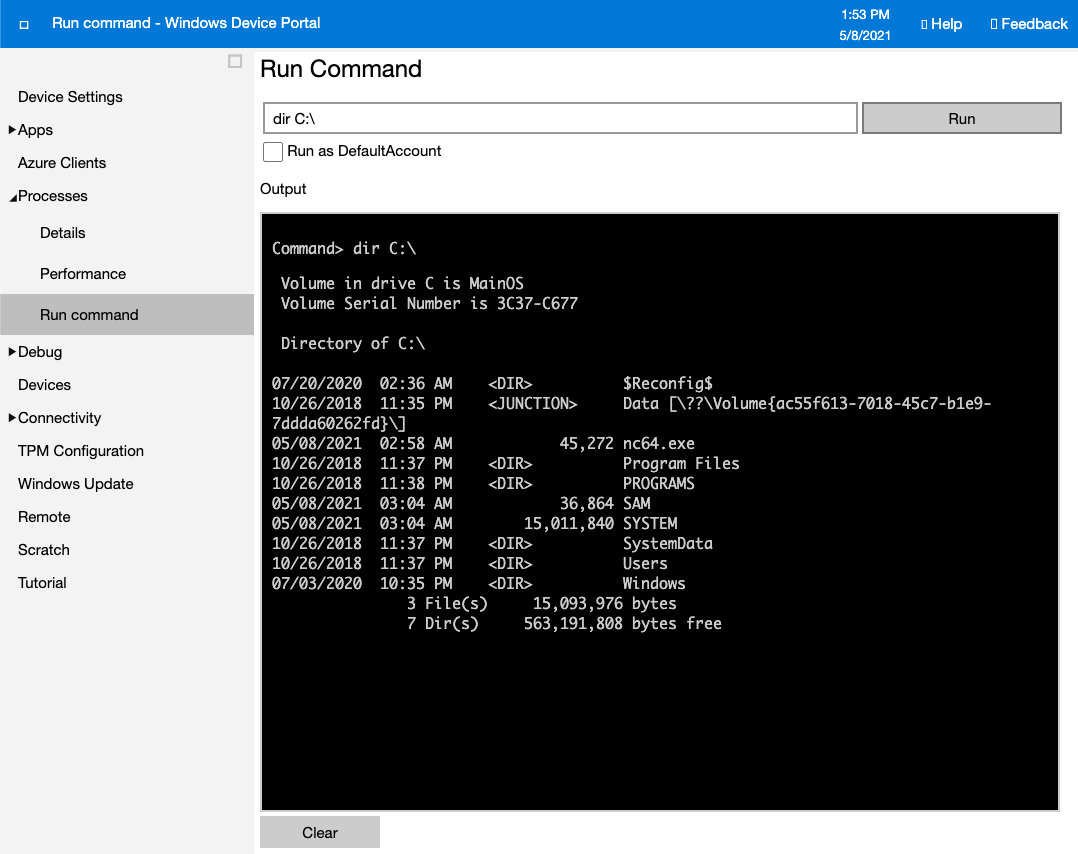The height and width of the screenshot is (854, 1078).
Task: Clear the command output
Action: (320, 833)
